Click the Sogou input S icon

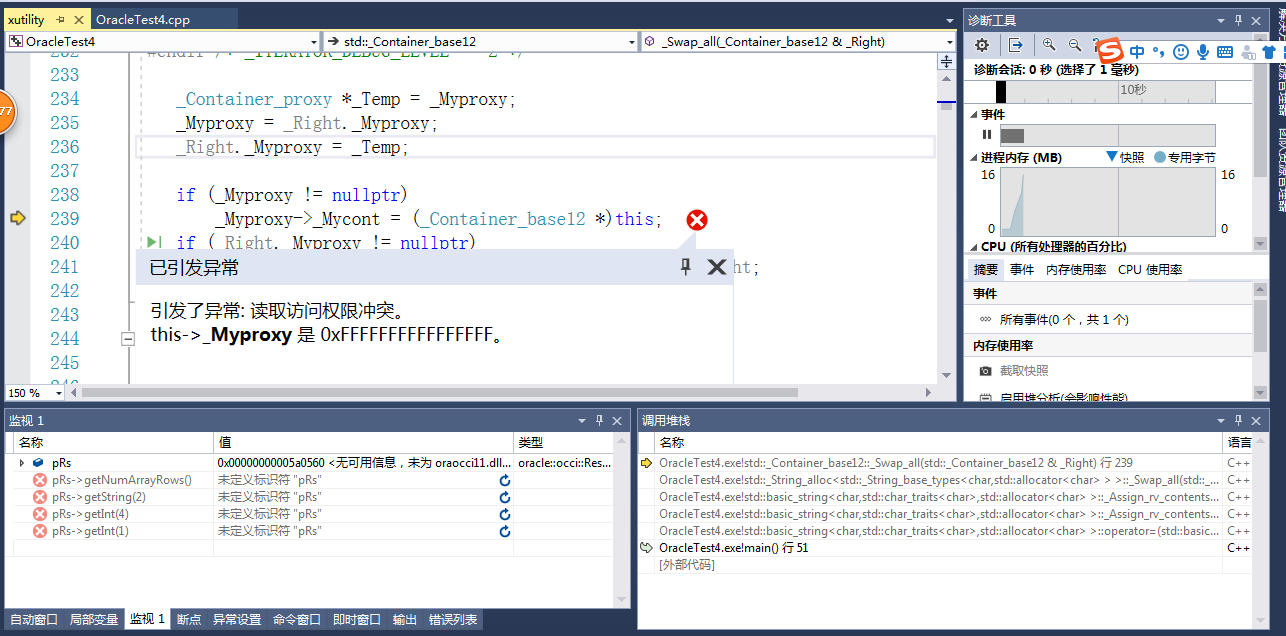1108,51
